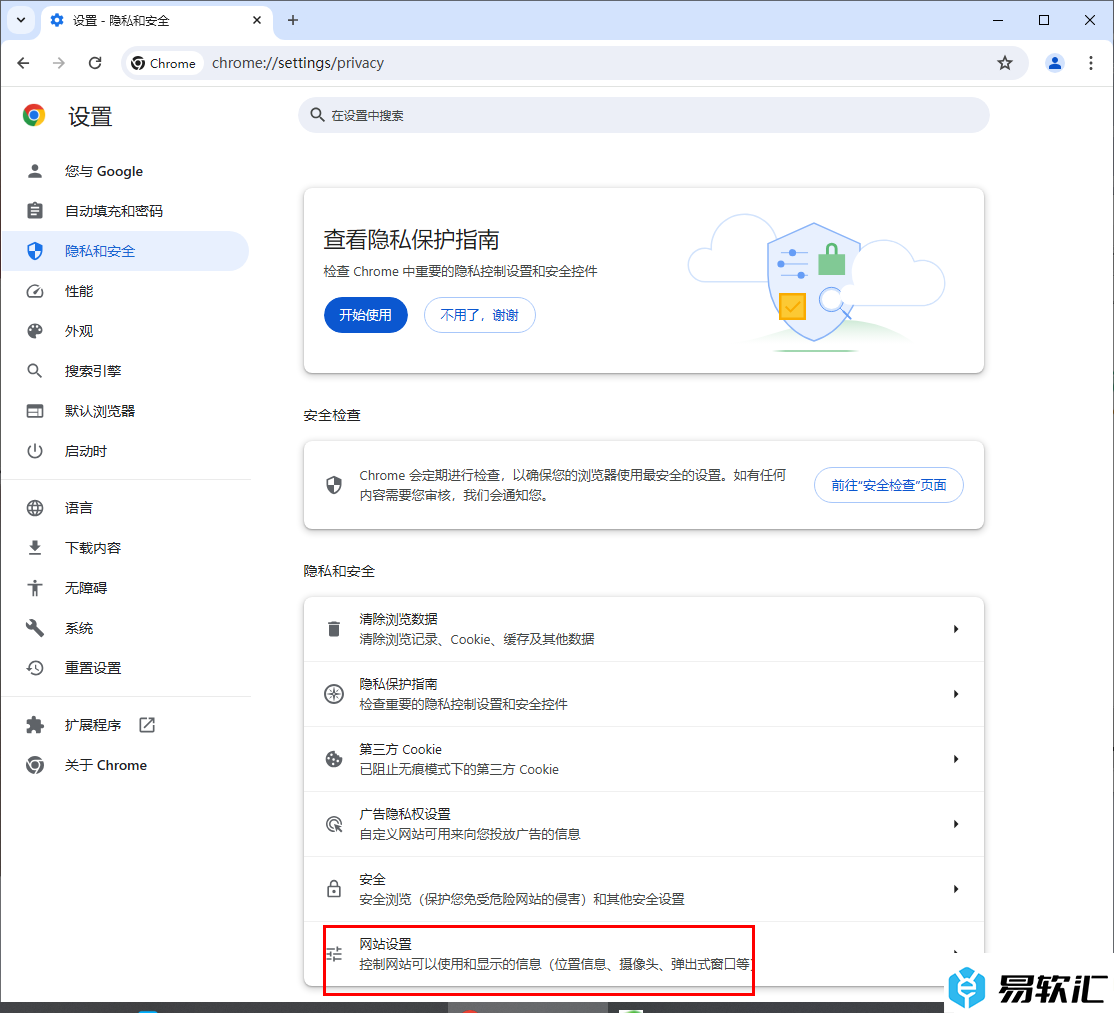The width and height of the screenshot is (1114, 1013).
Task: Click the magnifier icon in settings search
Action: (318, 115)
